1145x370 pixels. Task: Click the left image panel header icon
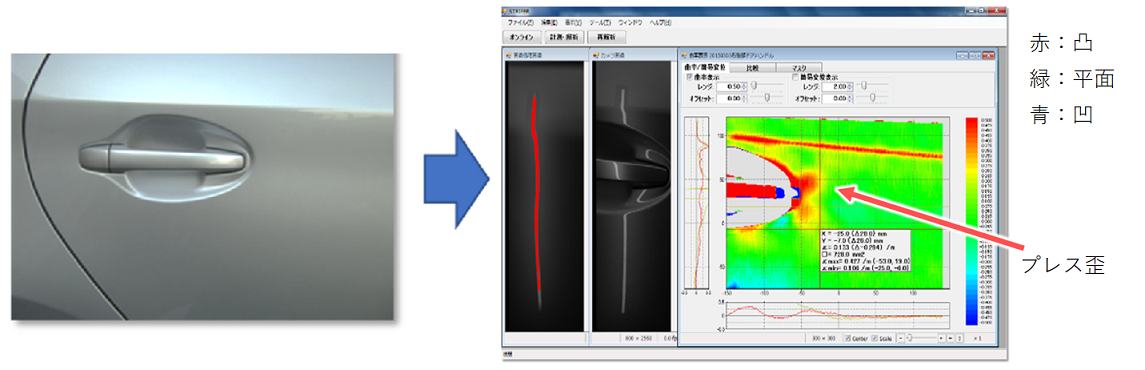pyautogui.click(x=509, y=55)
